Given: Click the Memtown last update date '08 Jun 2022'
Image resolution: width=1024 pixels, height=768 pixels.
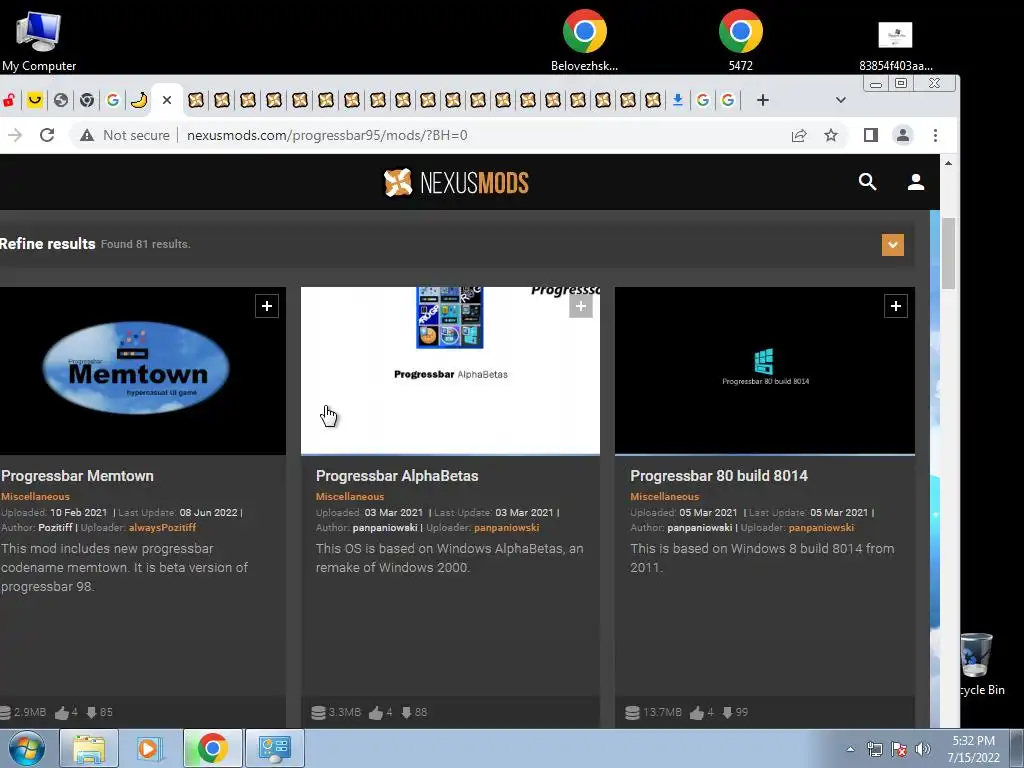Looking at the screenshot, I should point(208,513).
